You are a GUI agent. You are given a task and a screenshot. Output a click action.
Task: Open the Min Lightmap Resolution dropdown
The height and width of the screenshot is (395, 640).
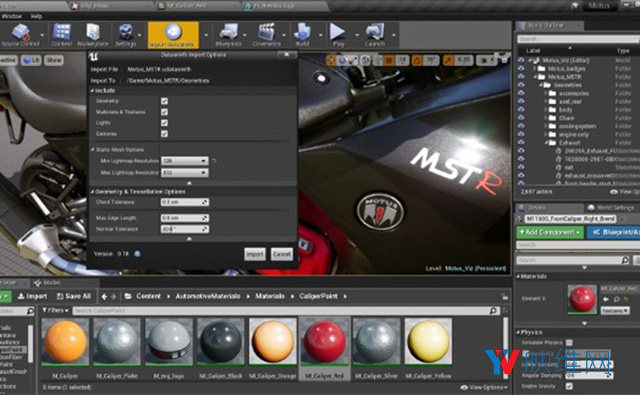pos(184,161)
